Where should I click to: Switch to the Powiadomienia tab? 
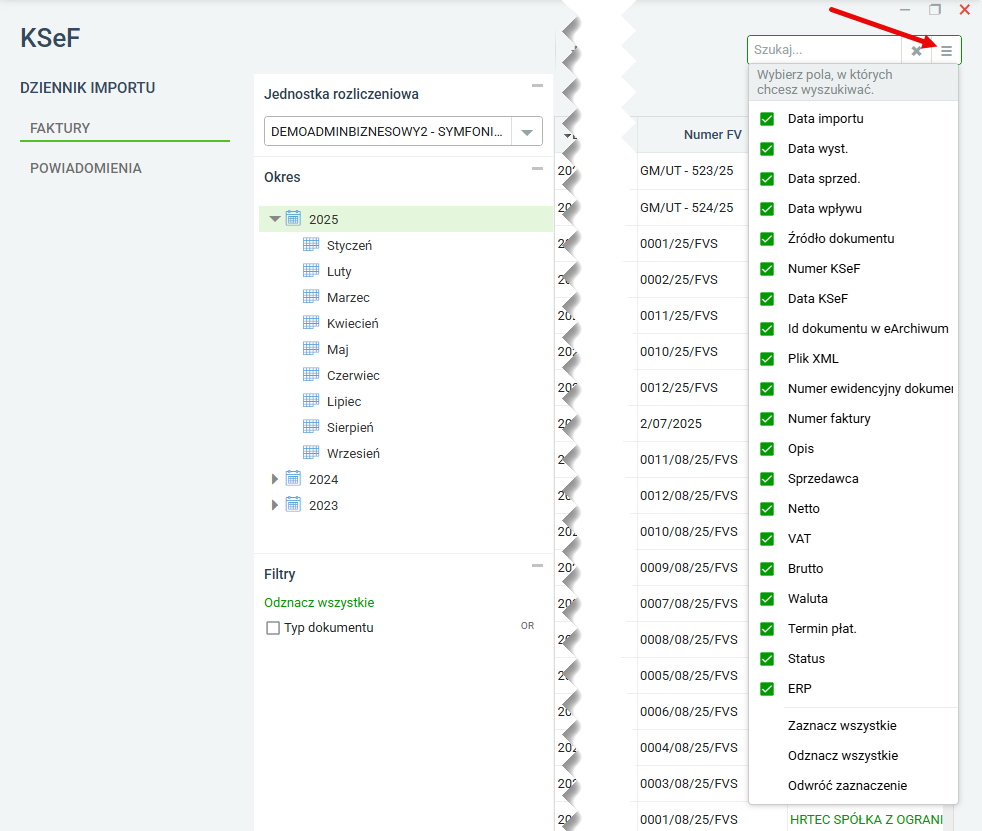point(86,168)
